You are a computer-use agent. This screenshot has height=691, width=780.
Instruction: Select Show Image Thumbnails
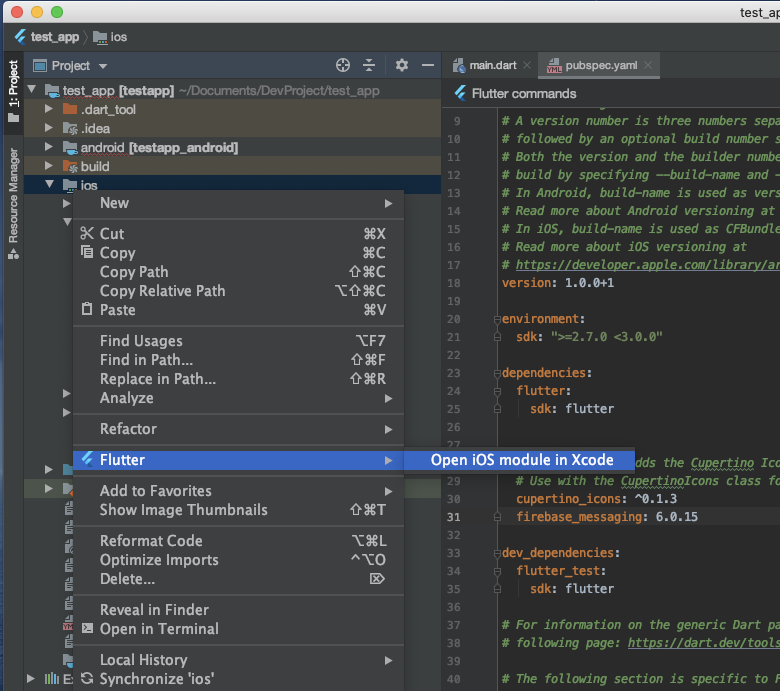(x=238, y=509)
